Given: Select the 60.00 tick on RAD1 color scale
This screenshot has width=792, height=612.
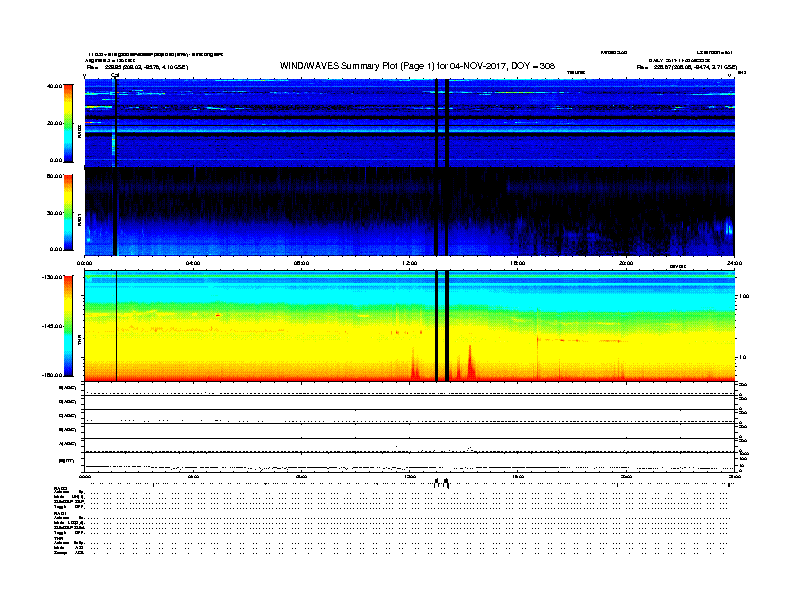Looking at the screenshot, I should [54, 176].
